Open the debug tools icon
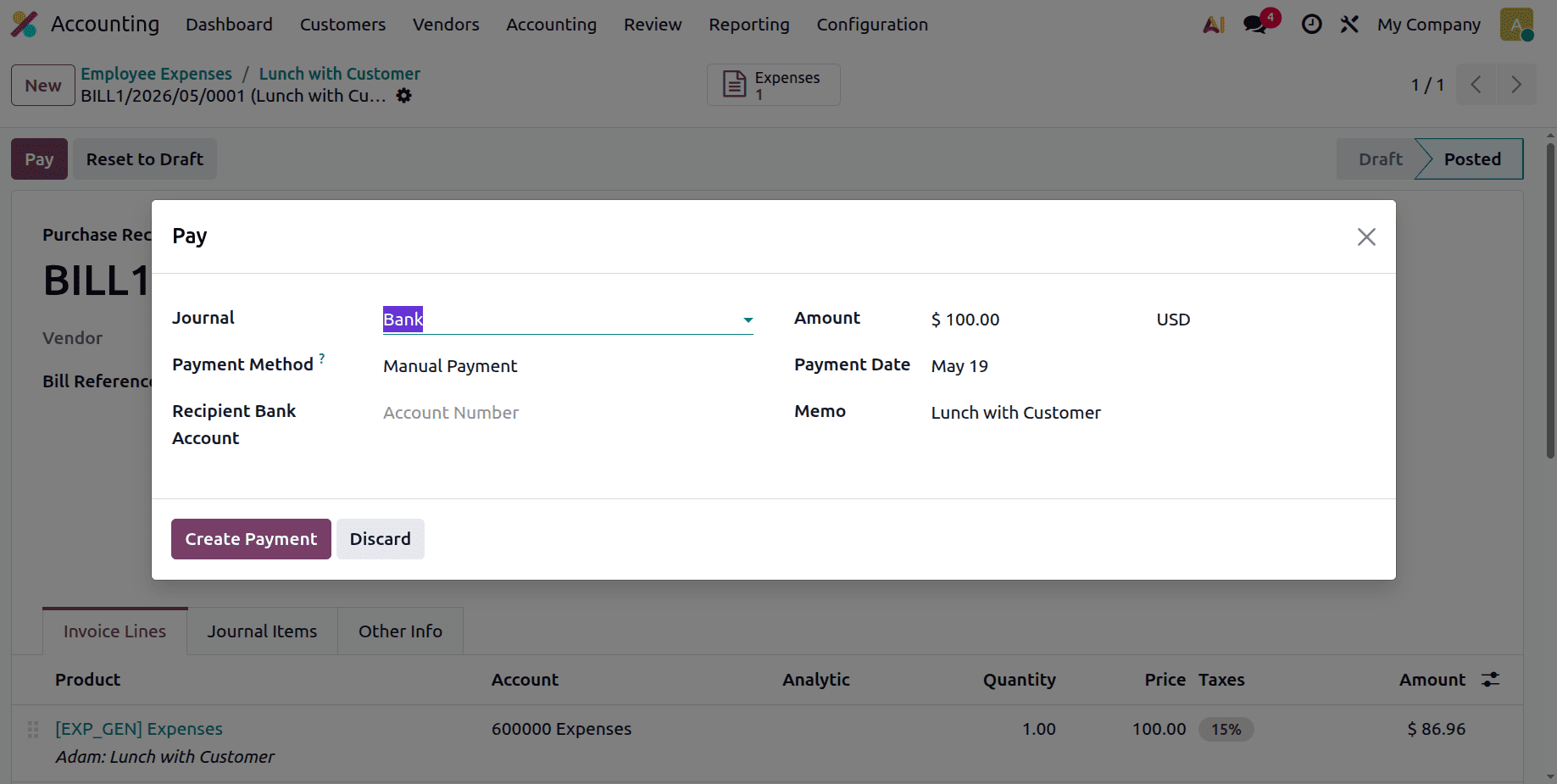Image resolution: width=1557 pixels, height=784 pixels. 1349,25
